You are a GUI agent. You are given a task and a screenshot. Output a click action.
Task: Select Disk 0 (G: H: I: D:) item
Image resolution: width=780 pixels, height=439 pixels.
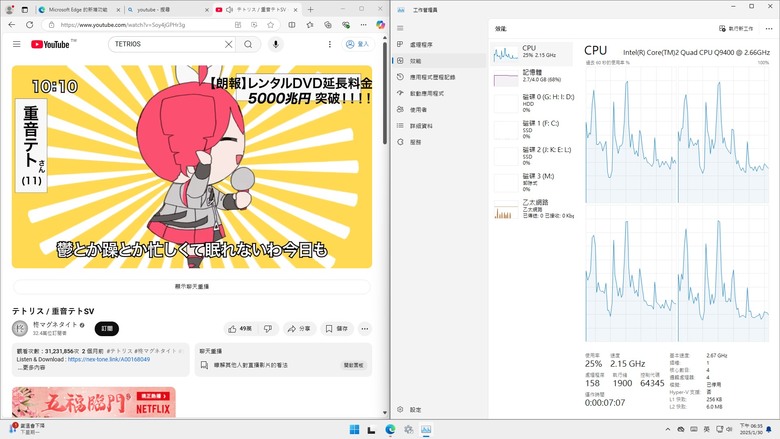click(x=533, y=103)
